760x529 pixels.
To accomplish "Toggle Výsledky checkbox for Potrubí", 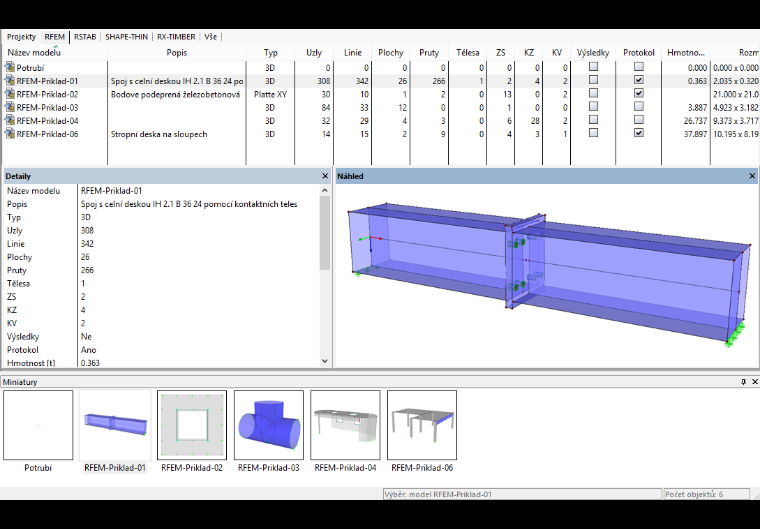I will click(593, 67).
